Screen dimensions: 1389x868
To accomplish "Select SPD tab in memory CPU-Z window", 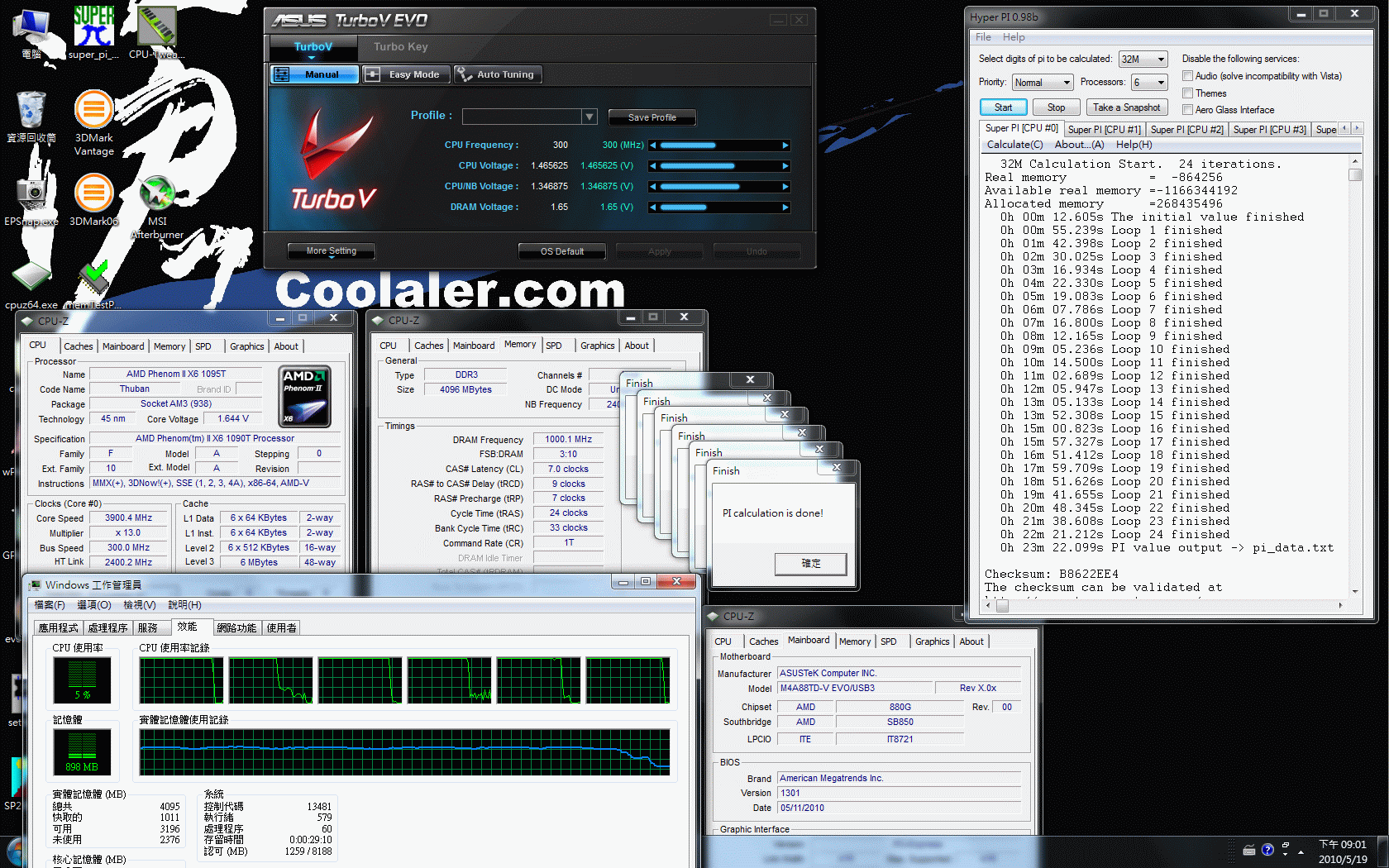I will [554, 346].
